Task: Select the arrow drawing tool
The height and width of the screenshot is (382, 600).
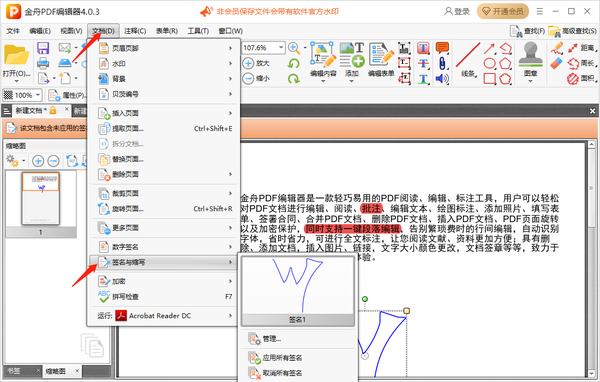Action: [489, 48]
